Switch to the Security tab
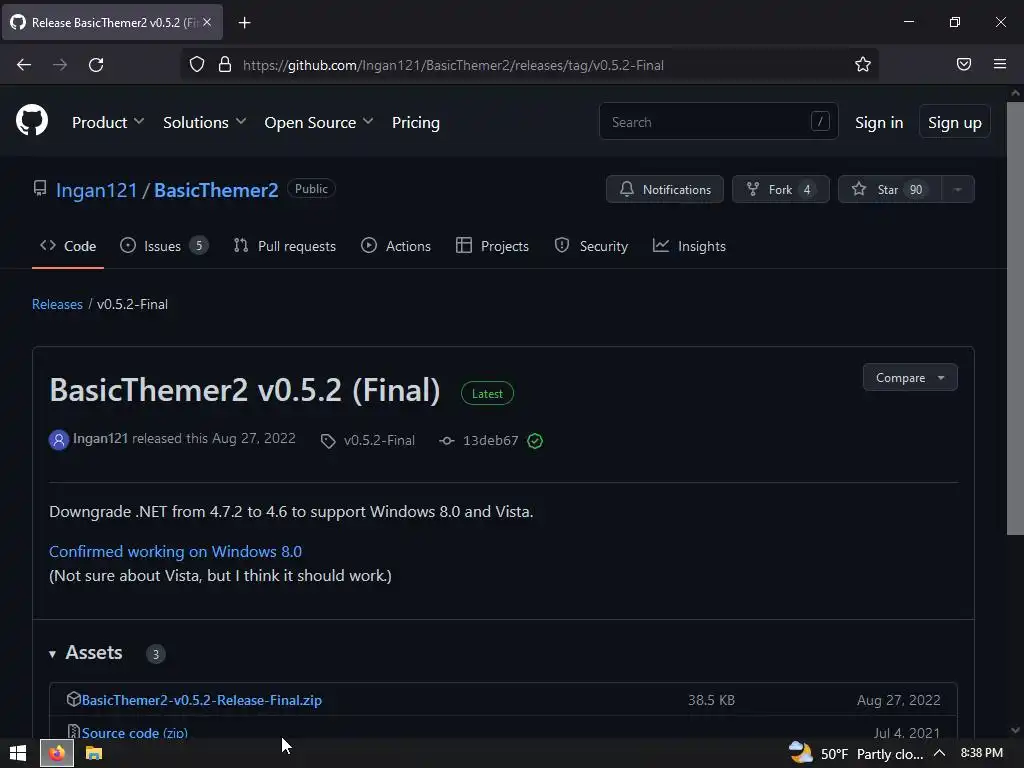Screen dimensions: 1024x768 591,246
